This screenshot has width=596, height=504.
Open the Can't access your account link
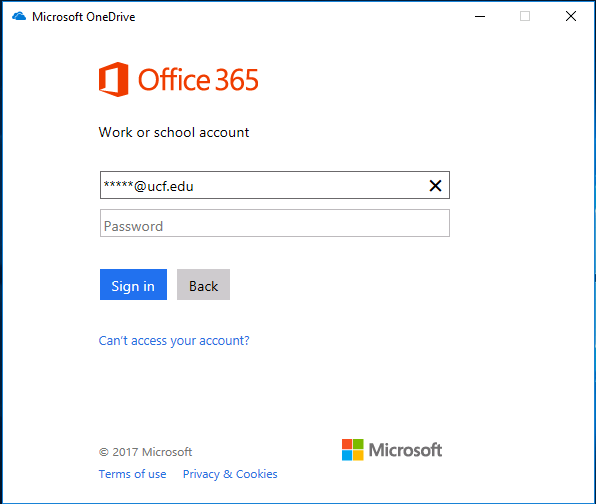tap(174, 341)
